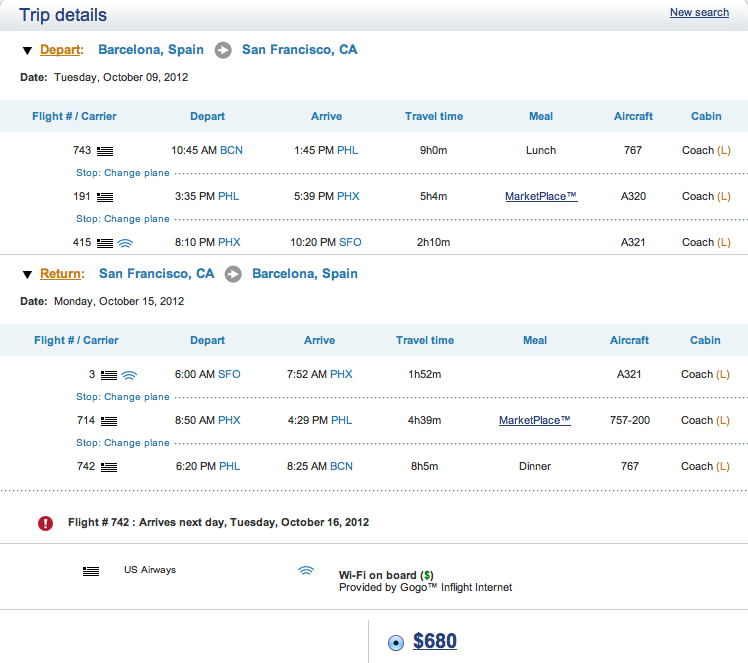Open the New search link
This screenshot has height=663, width=748.
pyautogui.click(x=699, y=12)
